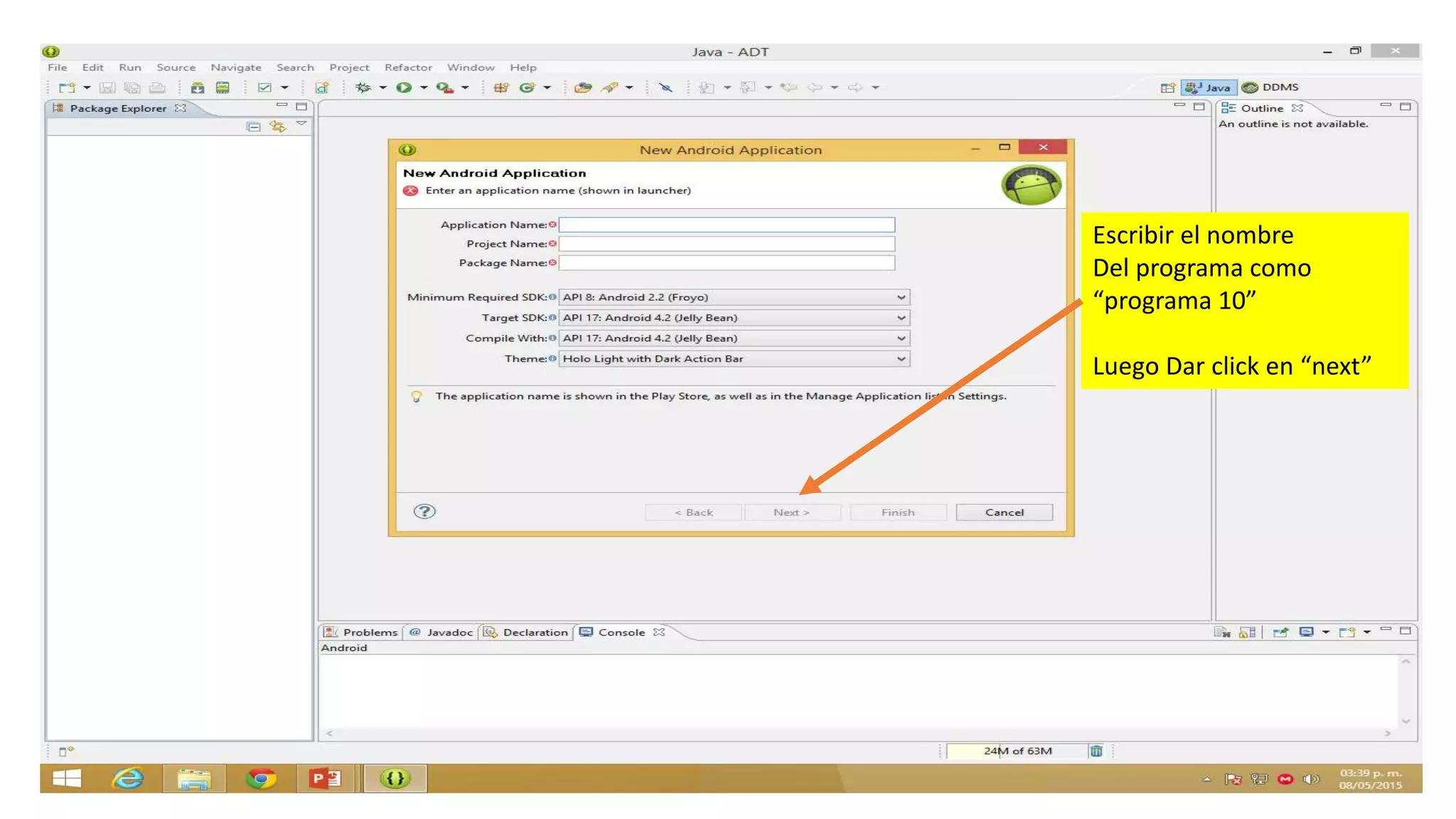Select the Java perspective button

pyautogui.click(x=1209, y=87)
